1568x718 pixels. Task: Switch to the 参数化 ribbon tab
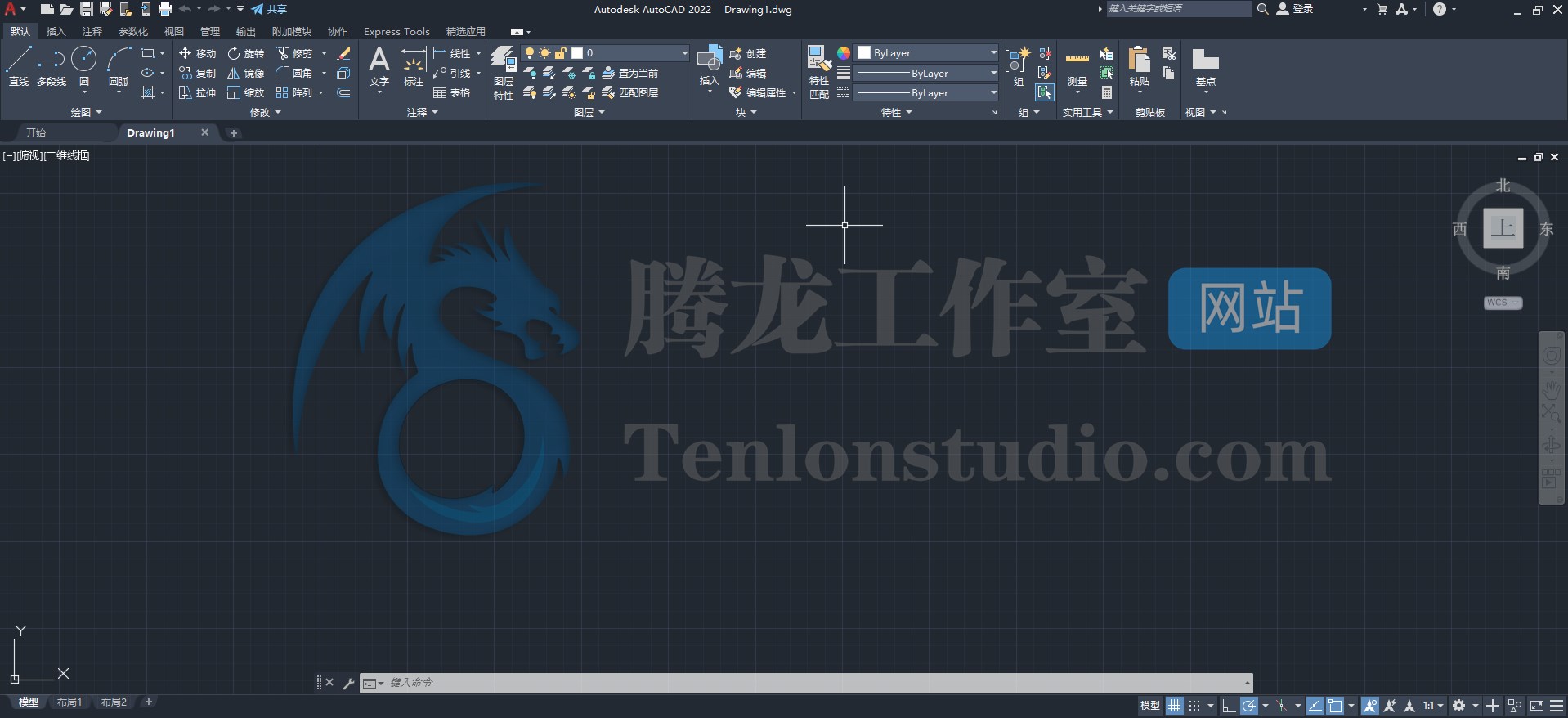[133, 31]
